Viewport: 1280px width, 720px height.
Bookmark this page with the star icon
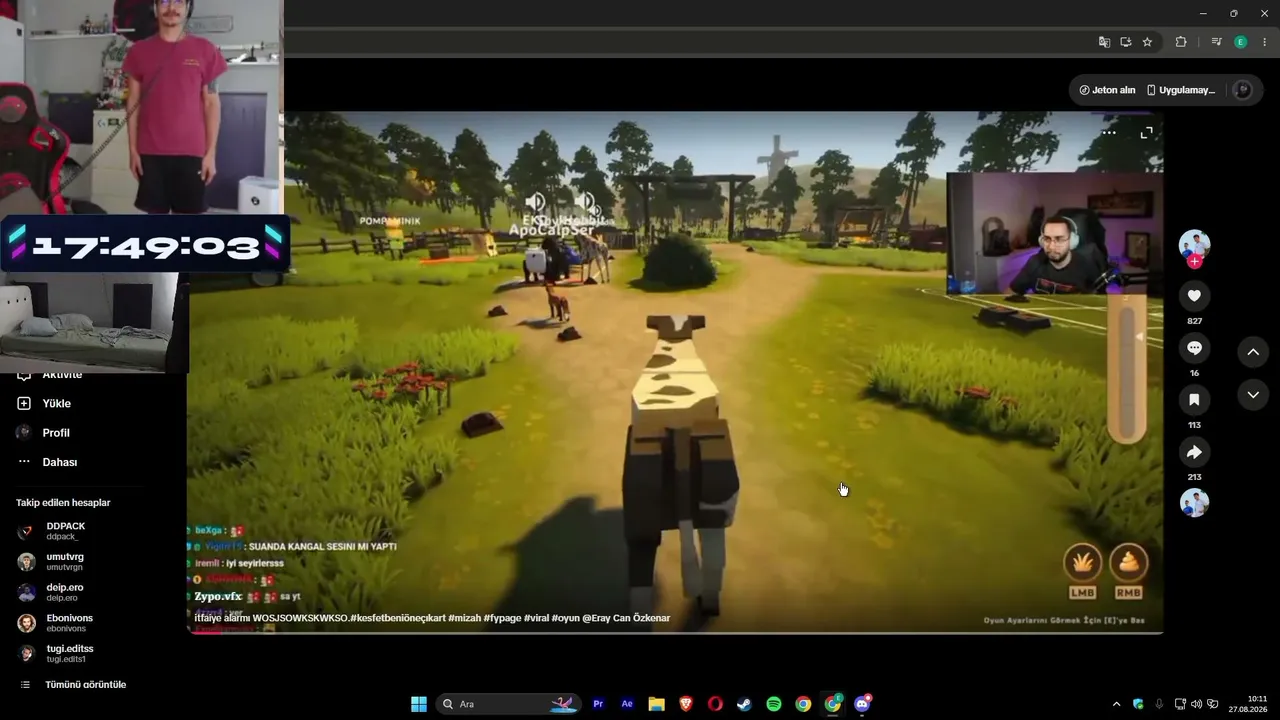pyautogui.click(x=1147, y=42)
